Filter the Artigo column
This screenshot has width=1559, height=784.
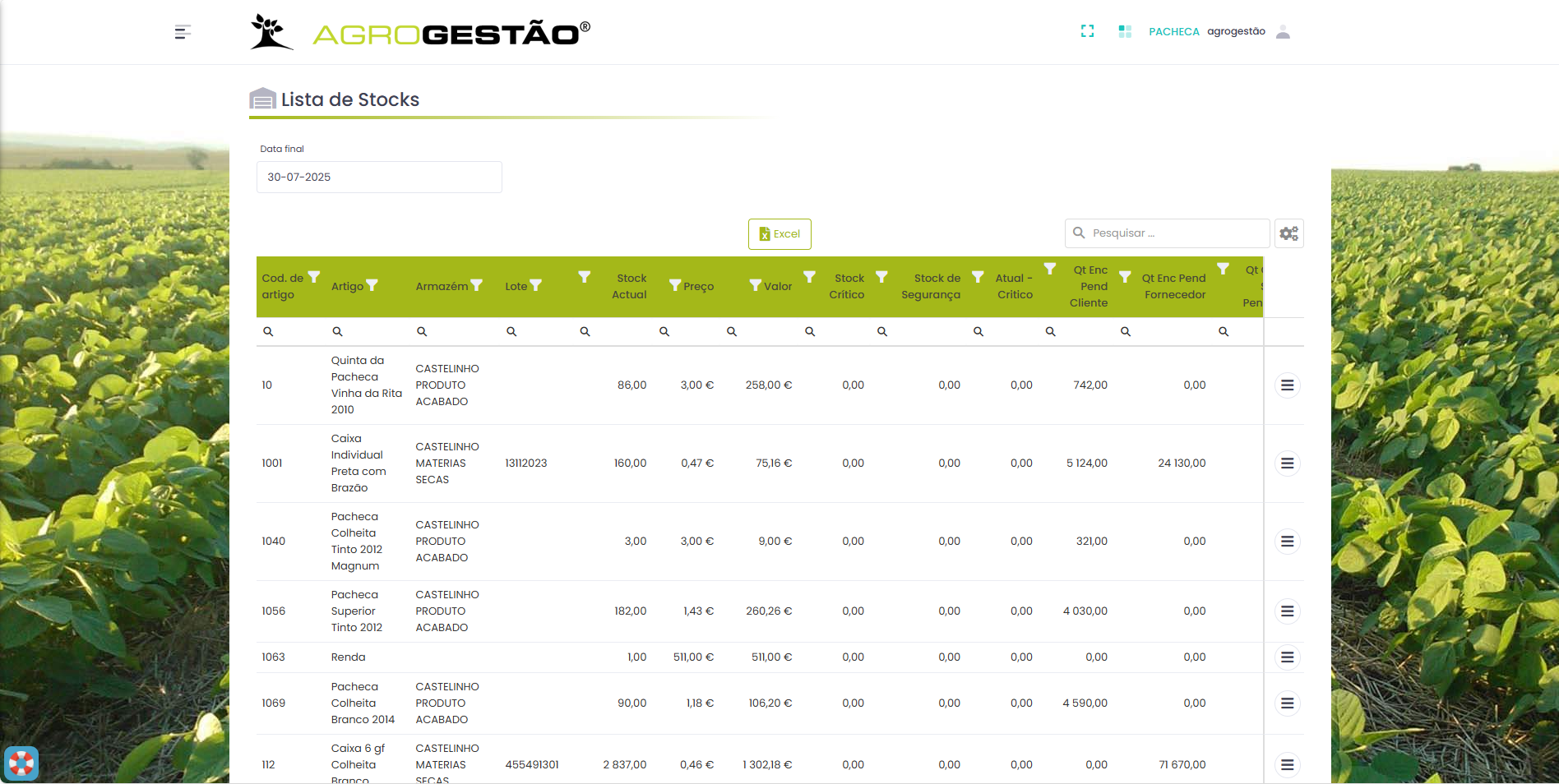pos(372,285)
